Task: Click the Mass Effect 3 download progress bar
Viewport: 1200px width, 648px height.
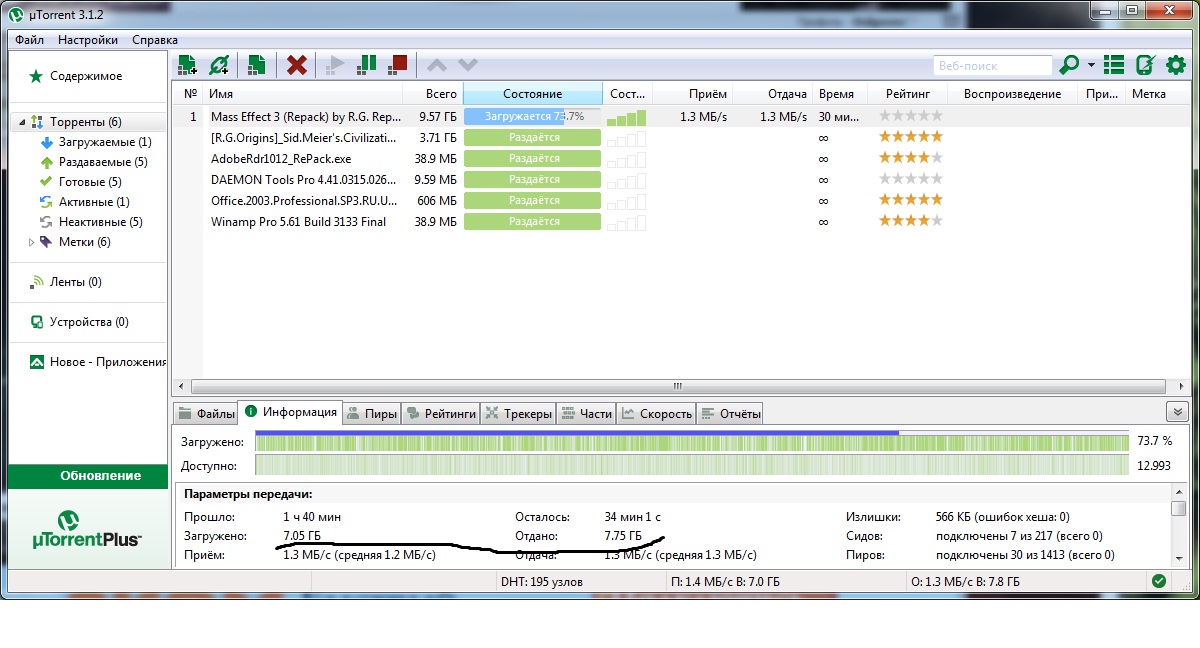Action: coord(533,116)
